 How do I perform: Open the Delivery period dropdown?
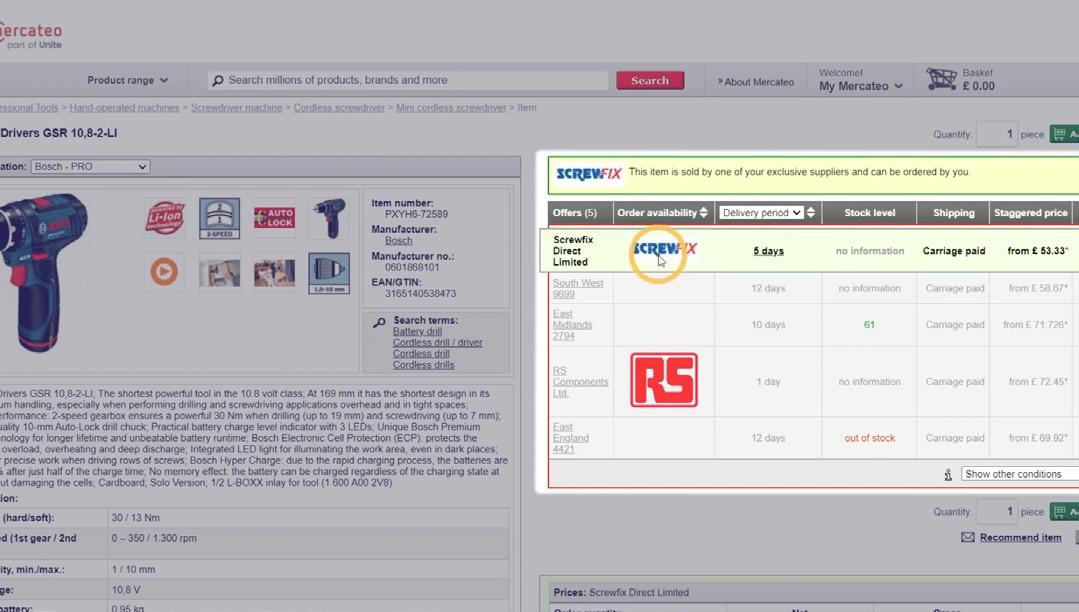[x=761, y=213]
